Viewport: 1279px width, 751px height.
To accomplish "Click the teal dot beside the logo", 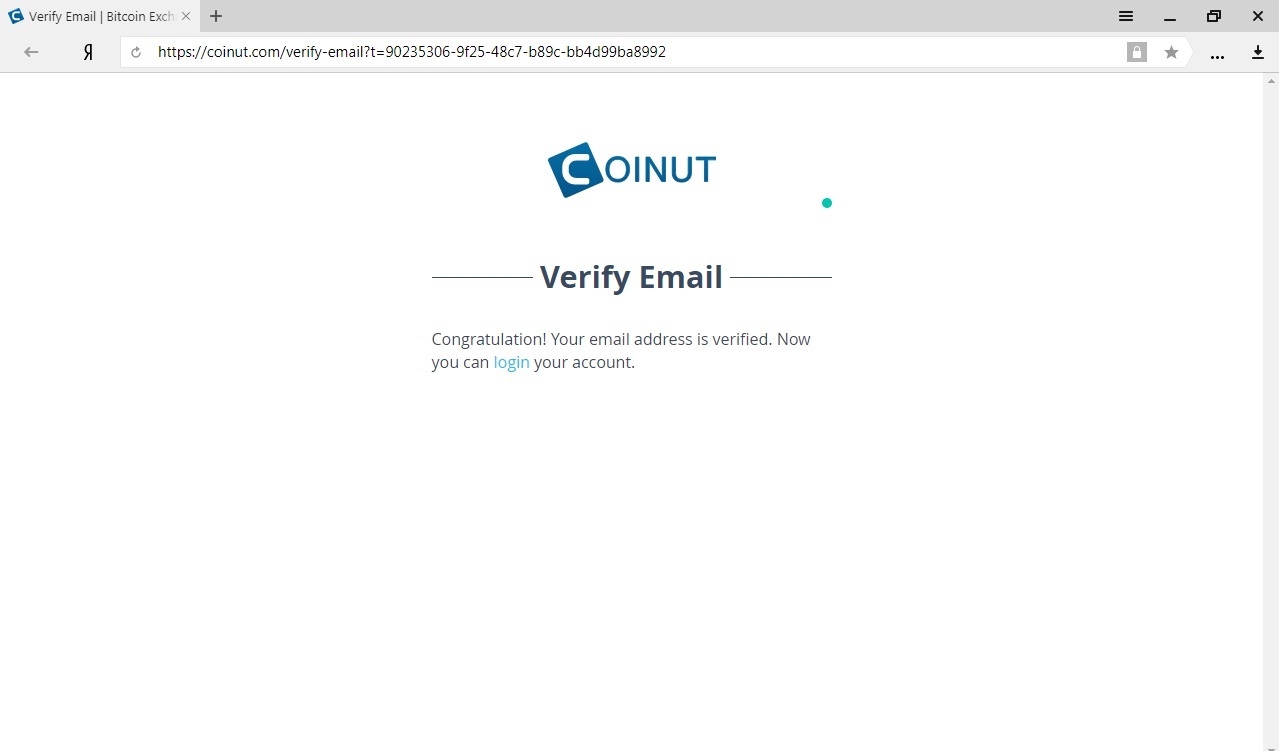I will pyautogui.click(x=827, y=203).
